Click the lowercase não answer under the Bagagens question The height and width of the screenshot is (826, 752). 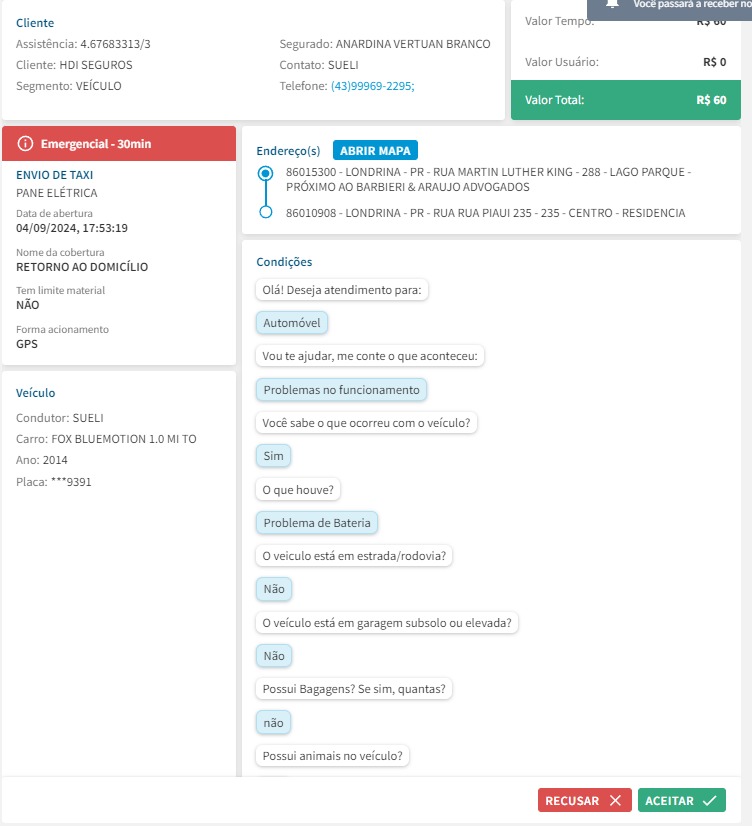click(273, 722)
